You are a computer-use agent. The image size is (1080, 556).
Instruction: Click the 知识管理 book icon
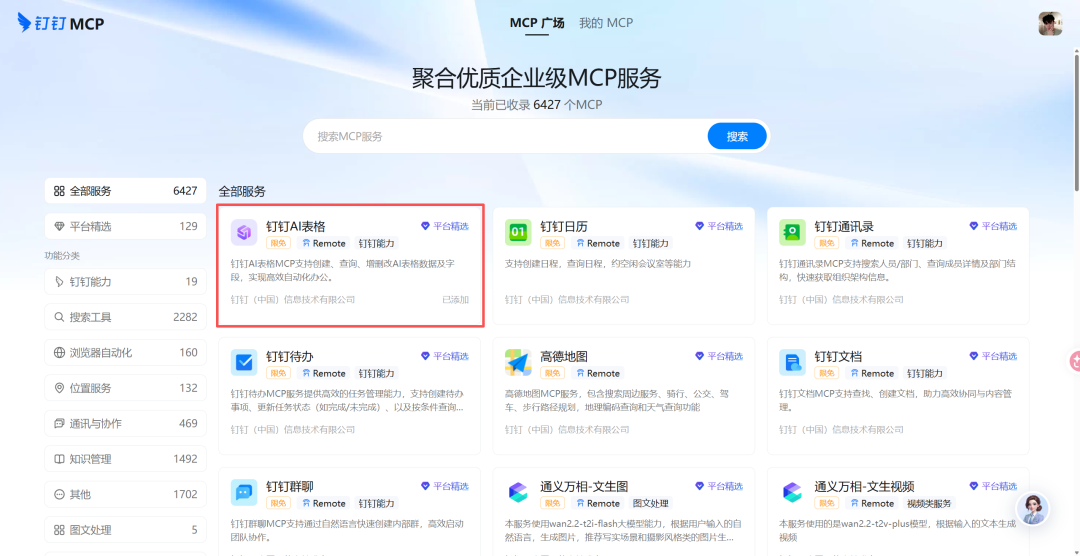click(x=59, y=459)
